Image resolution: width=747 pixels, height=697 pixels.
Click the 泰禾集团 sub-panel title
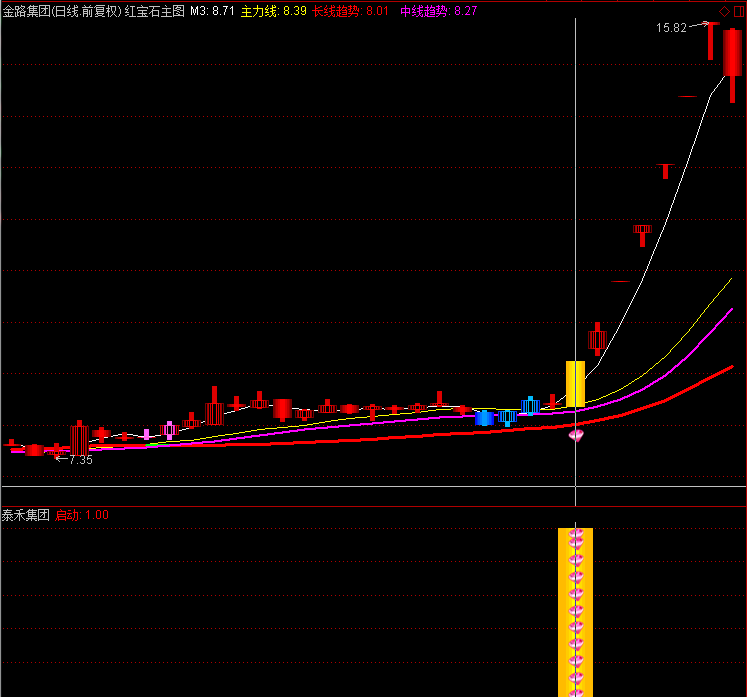(26, 515)
